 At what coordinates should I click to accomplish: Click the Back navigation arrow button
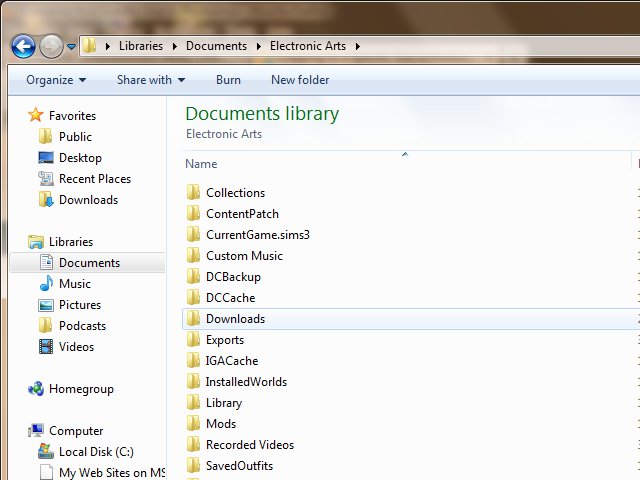point(23,46)
